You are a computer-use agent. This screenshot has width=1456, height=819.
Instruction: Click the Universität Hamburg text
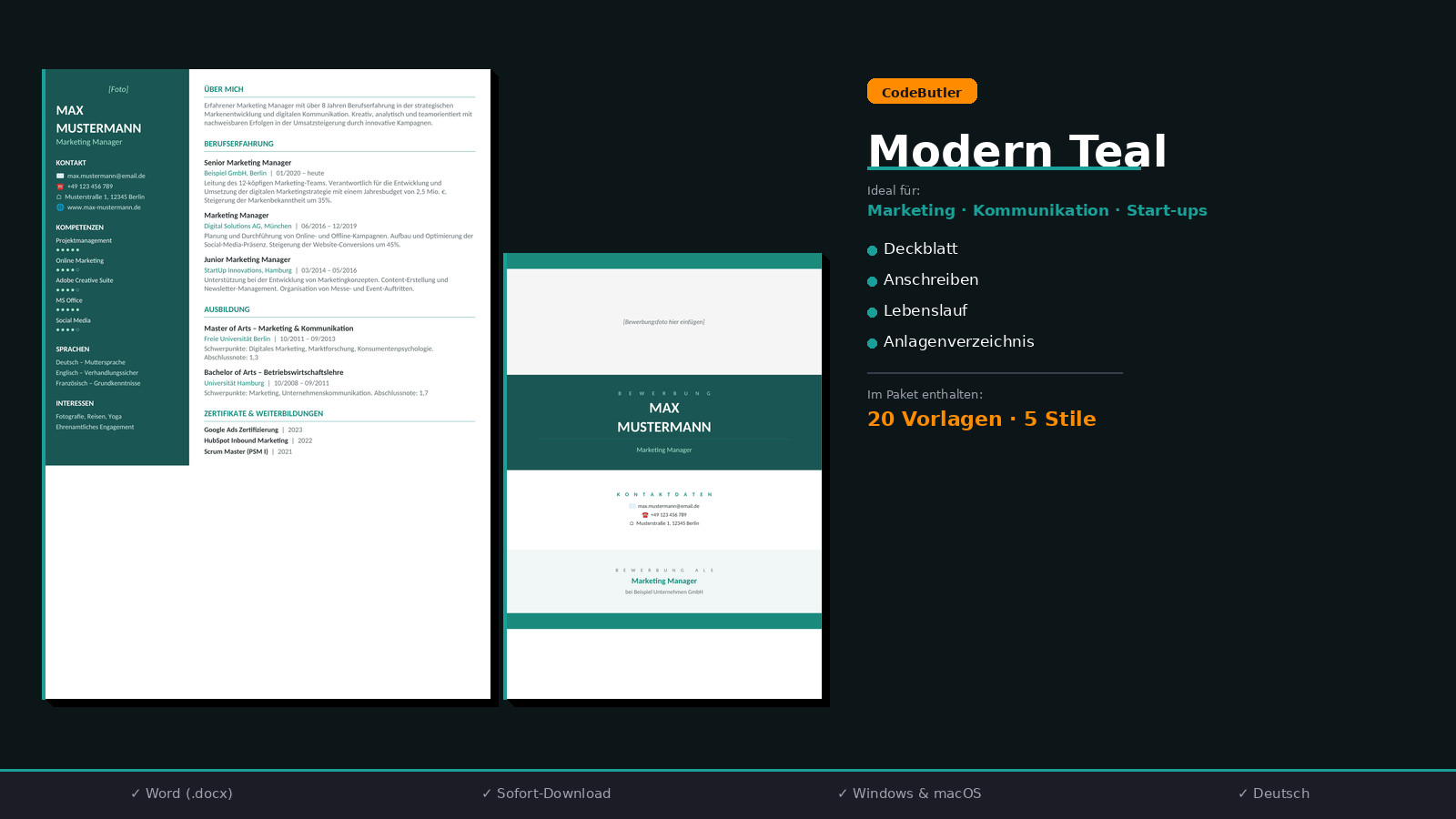pos(234,383)
